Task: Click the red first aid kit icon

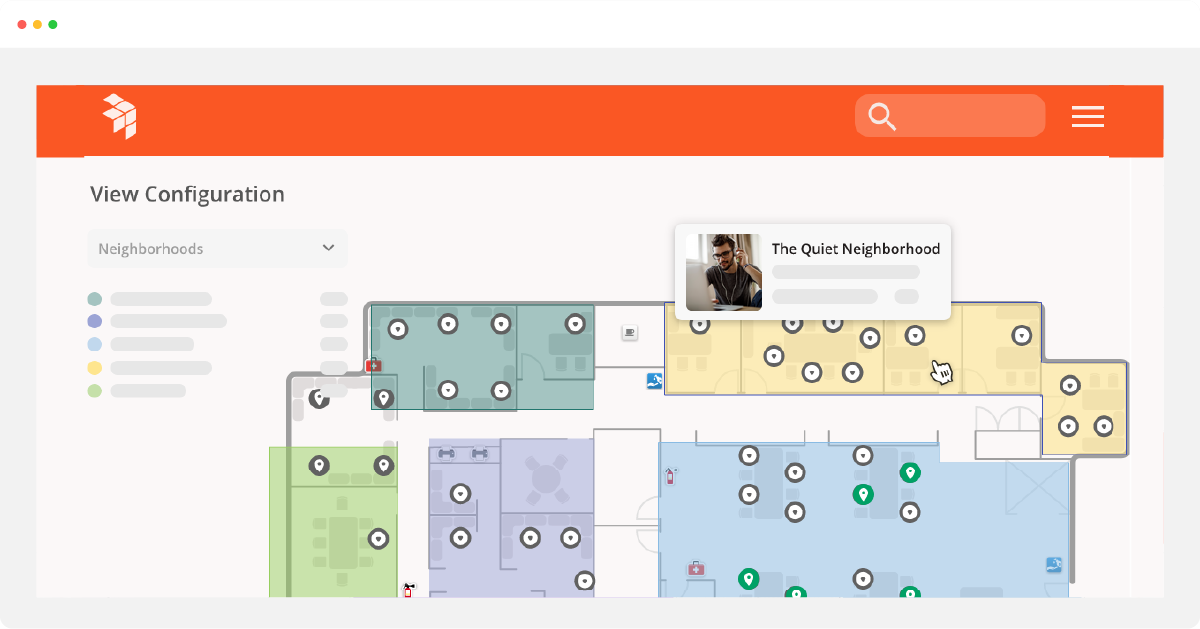Action: point(374,366)
